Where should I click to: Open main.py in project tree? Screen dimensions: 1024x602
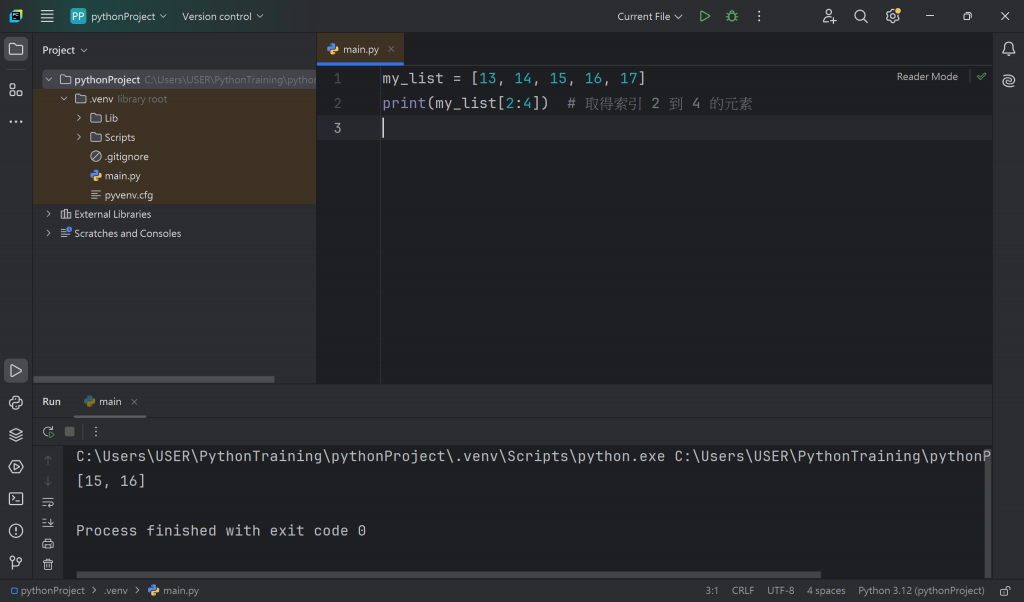point(122,176)
